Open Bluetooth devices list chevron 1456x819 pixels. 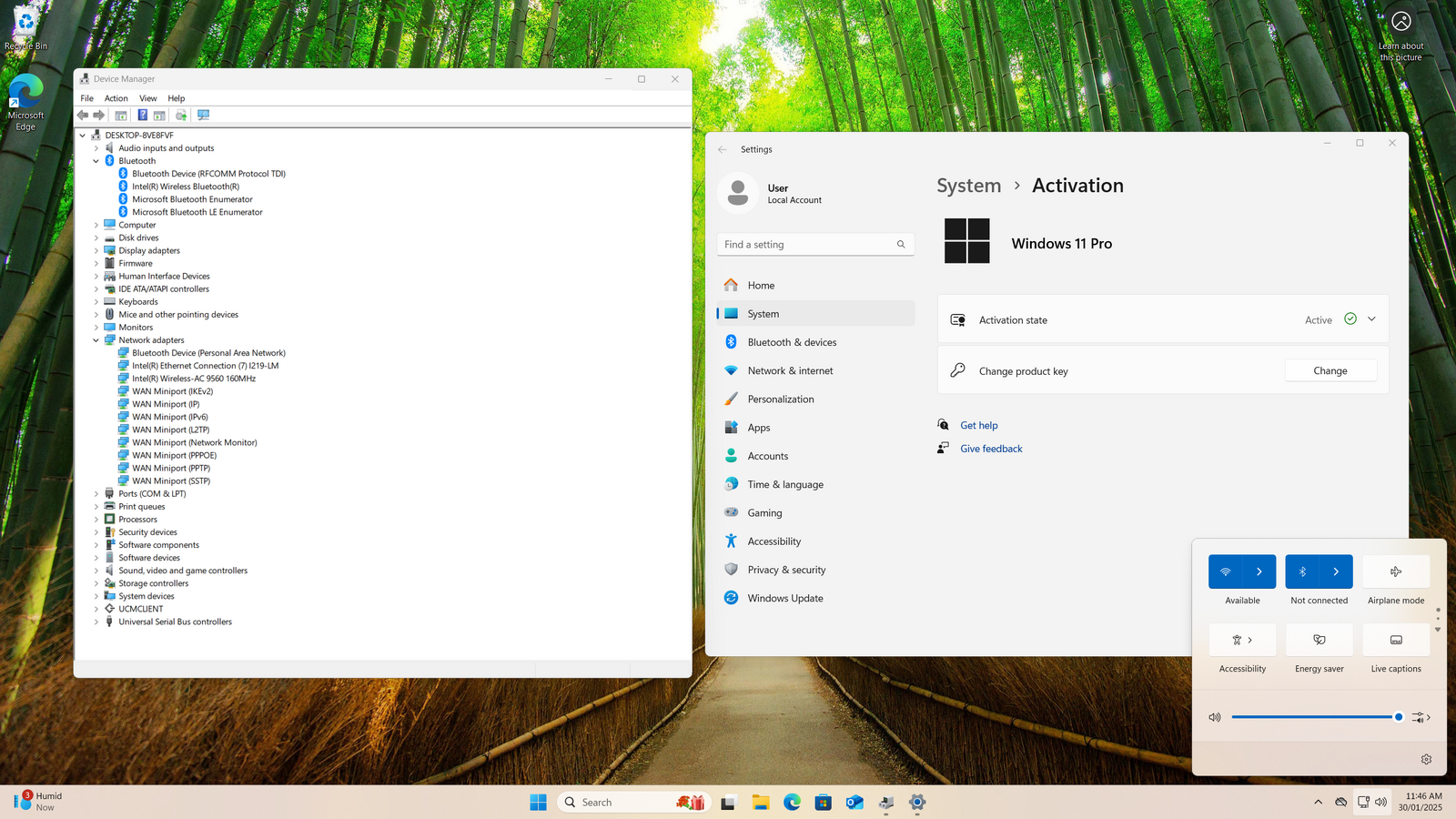(1336, 571)
